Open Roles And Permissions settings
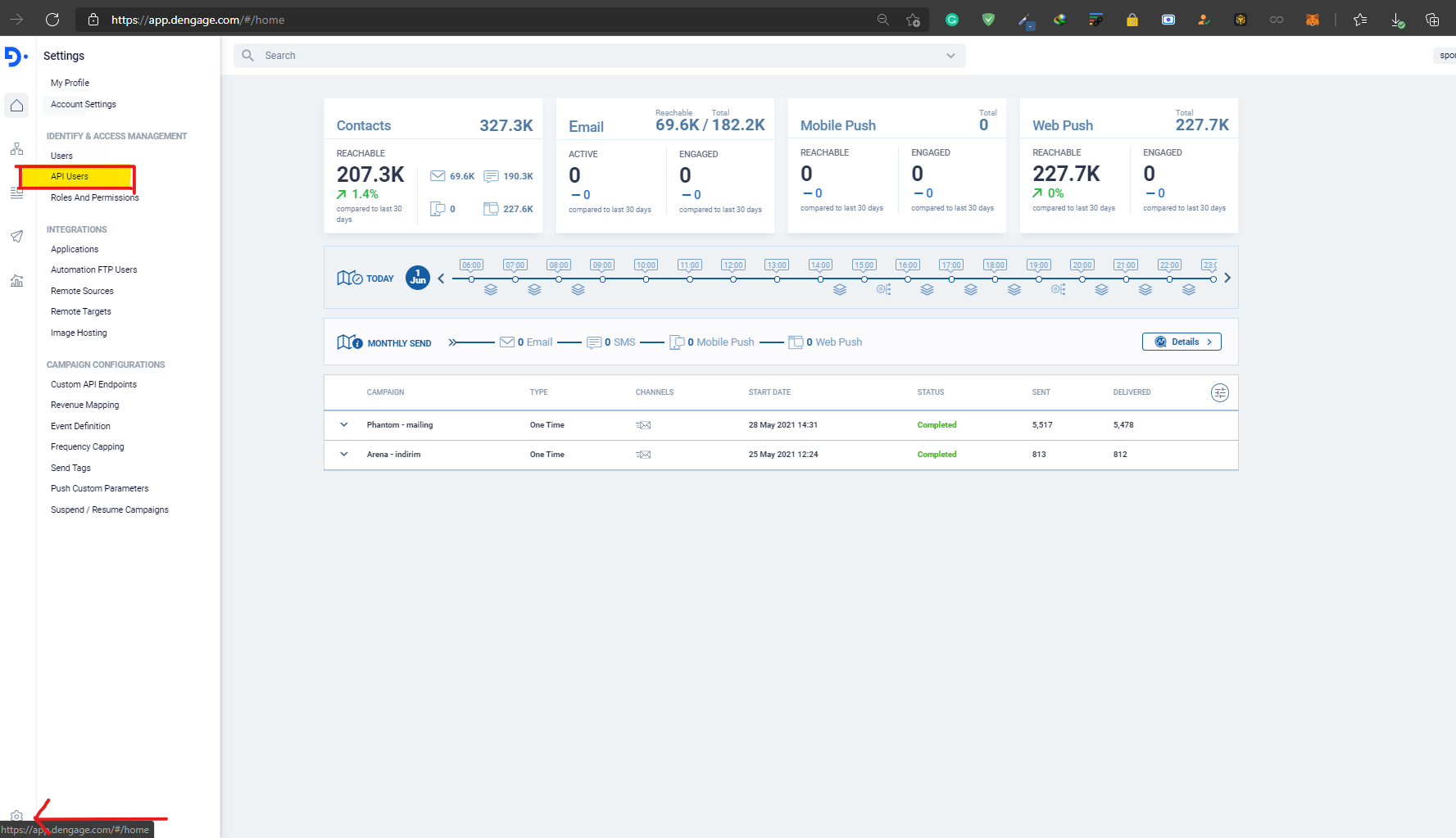The image size is (1456, 838). tap(93, 197)
